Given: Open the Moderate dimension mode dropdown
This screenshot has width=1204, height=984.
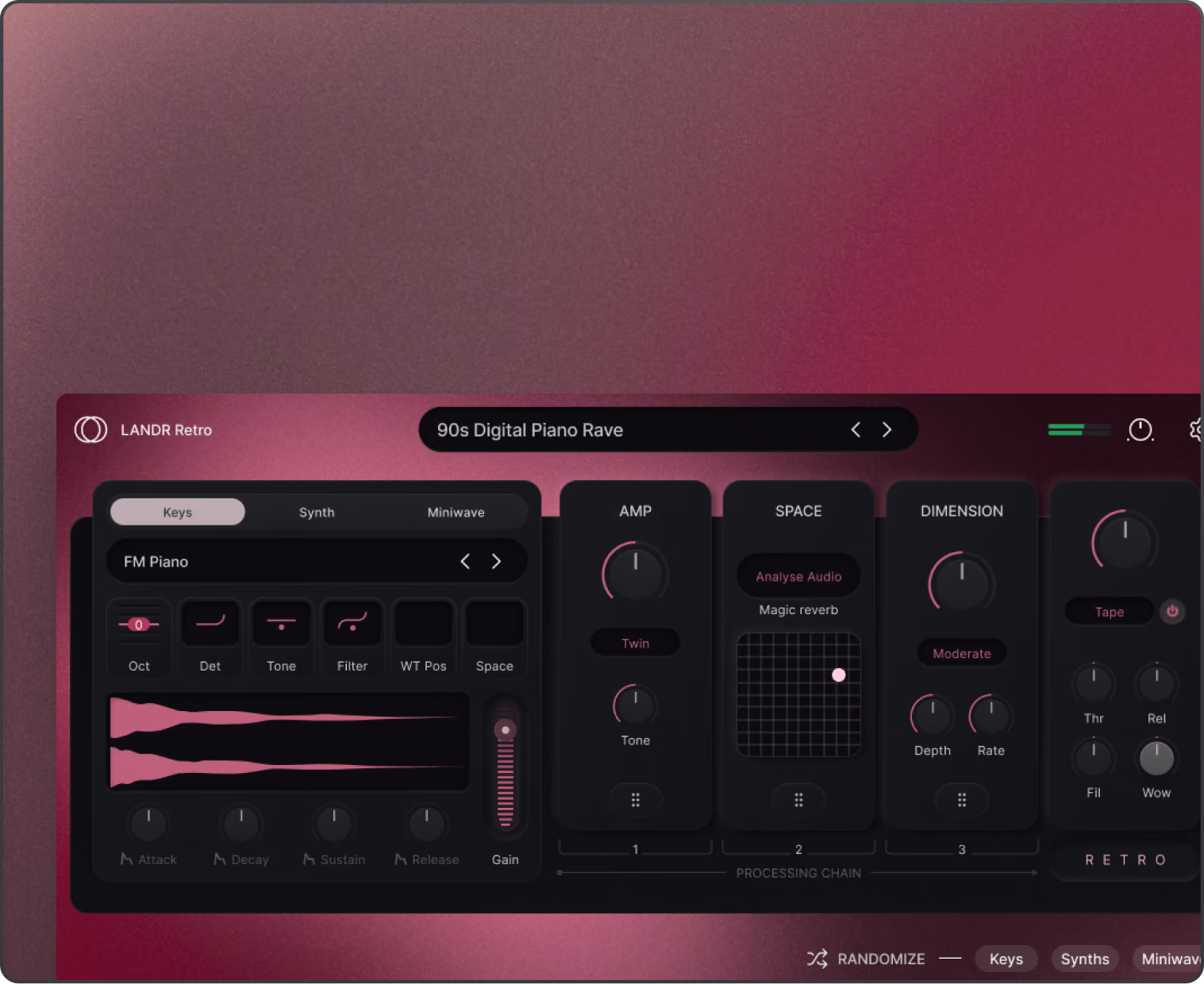Looking at the screenshot, I should coord(962,653).
